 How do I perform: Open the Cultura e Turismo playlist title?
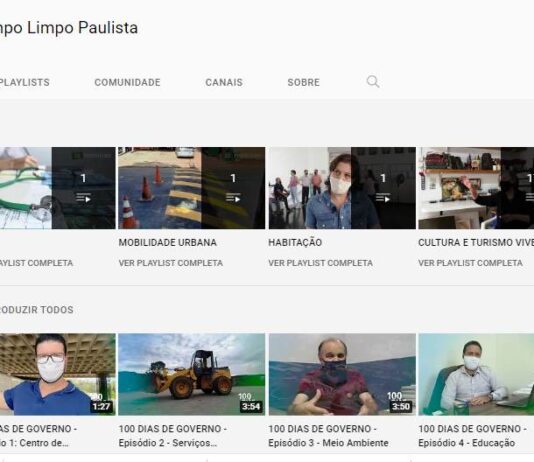[476, 242]
